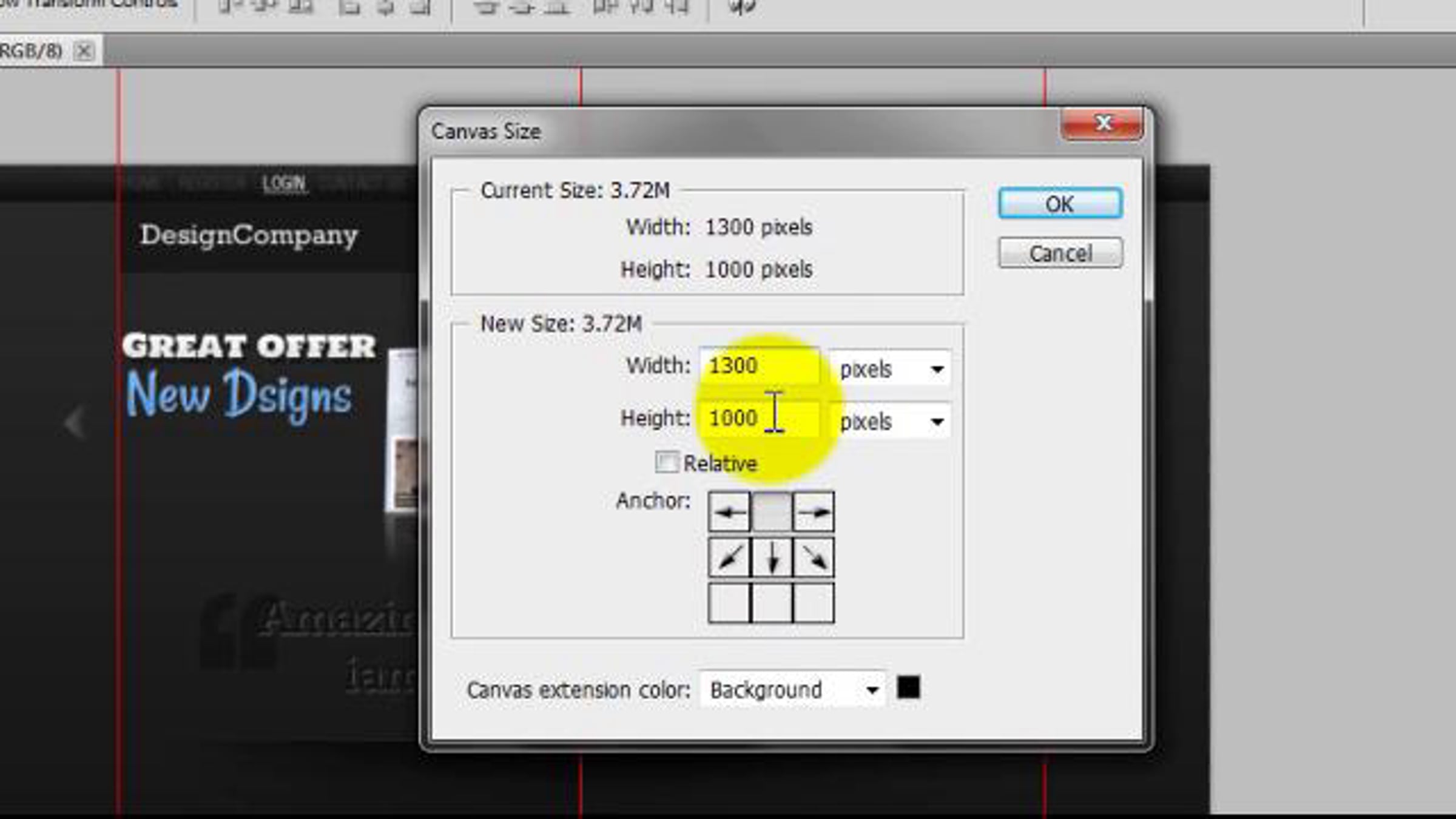Click the down-left diagonal anchor arrow
1456x819 pixels.
729,558
